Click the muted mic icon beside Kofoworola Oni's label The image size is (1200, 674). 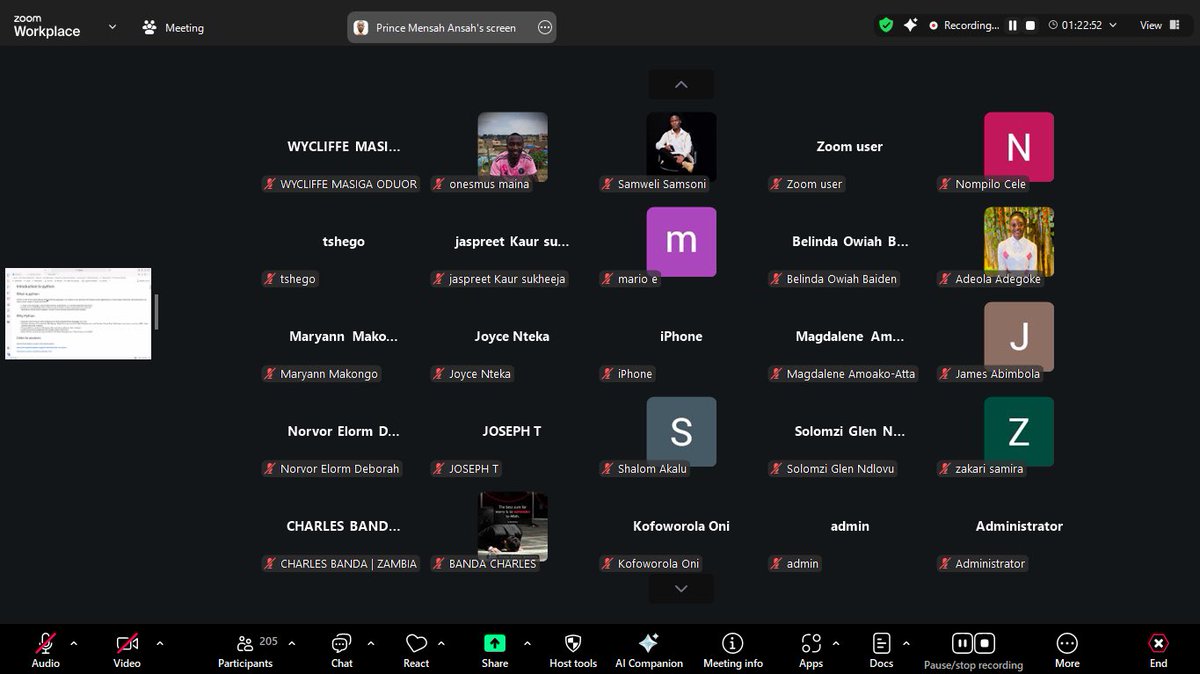pyautogui.click(x=607, y=564)
